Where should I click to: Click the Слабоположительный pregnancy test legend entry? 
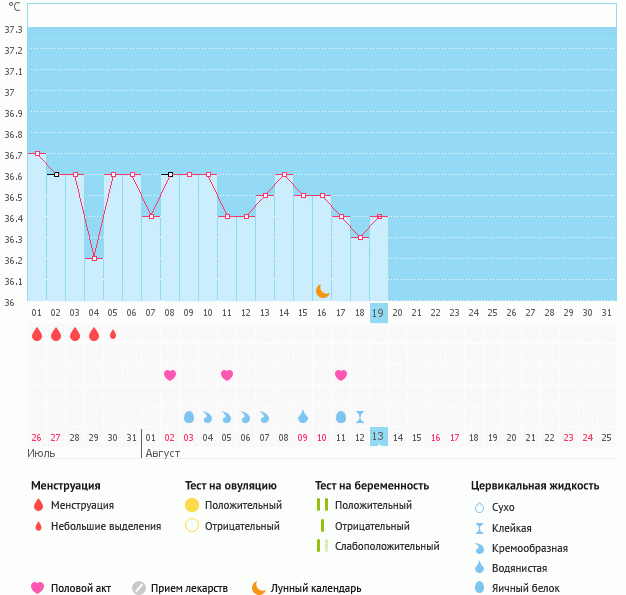click(388, 546)
